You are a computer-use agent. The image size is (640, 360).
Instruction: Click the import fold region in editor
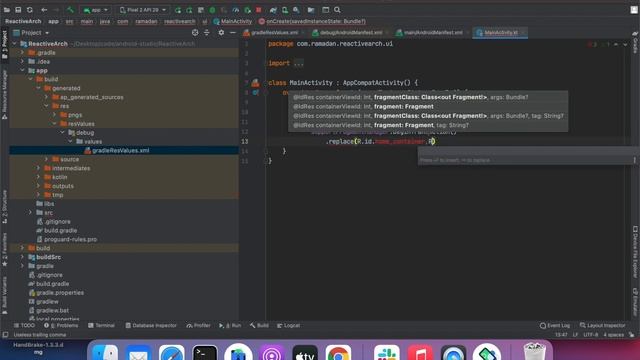298,64
